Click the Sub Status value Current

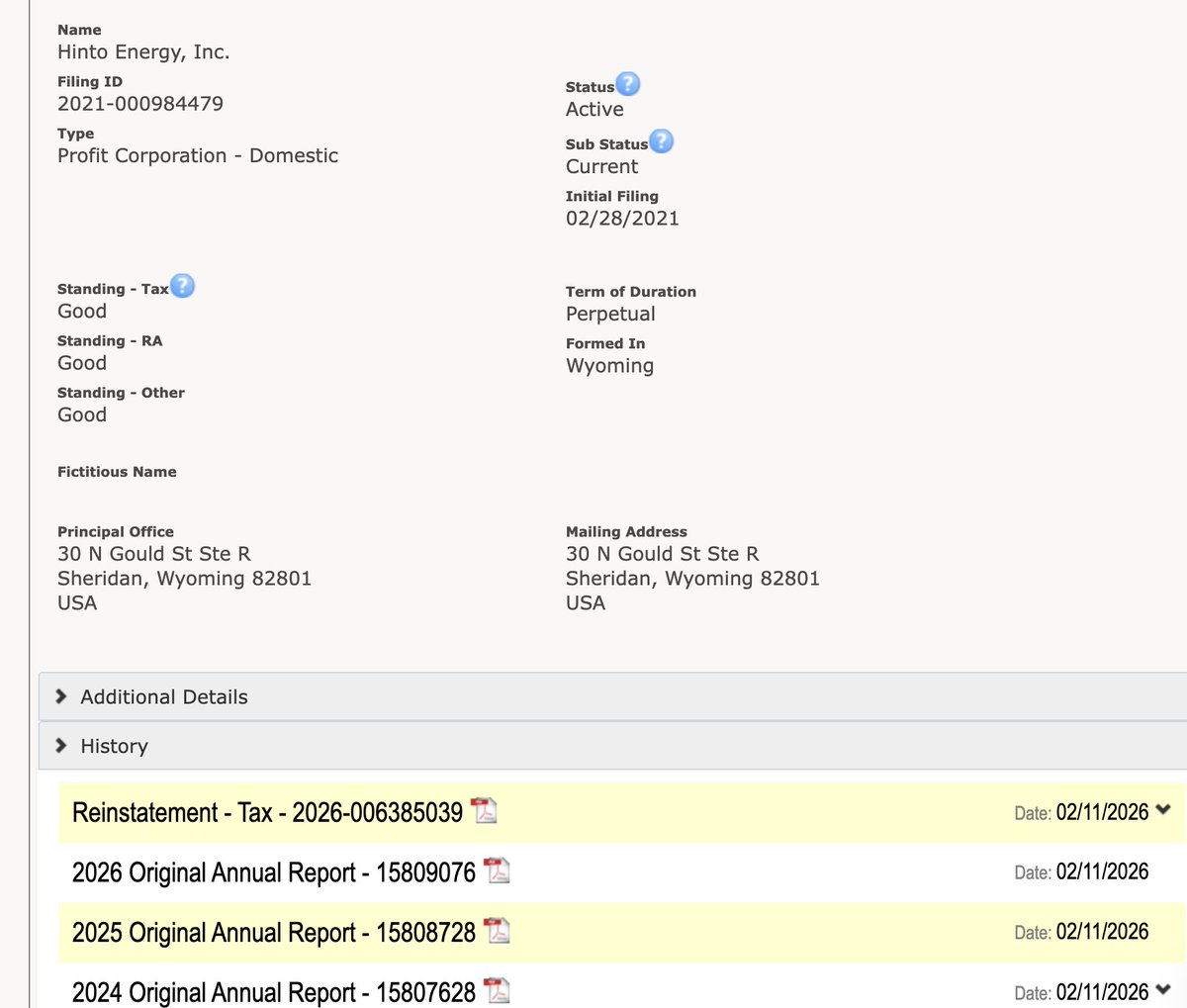601,166
